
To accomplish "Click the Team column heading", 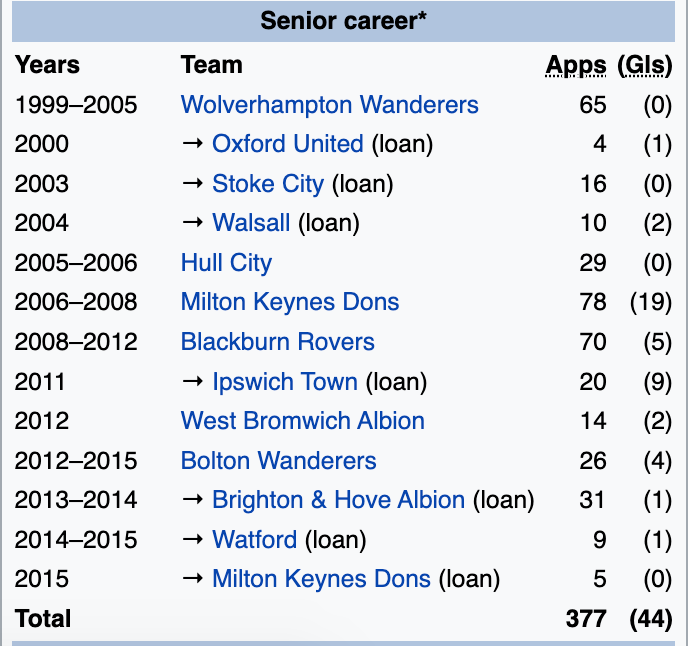I will coord(211,66).
